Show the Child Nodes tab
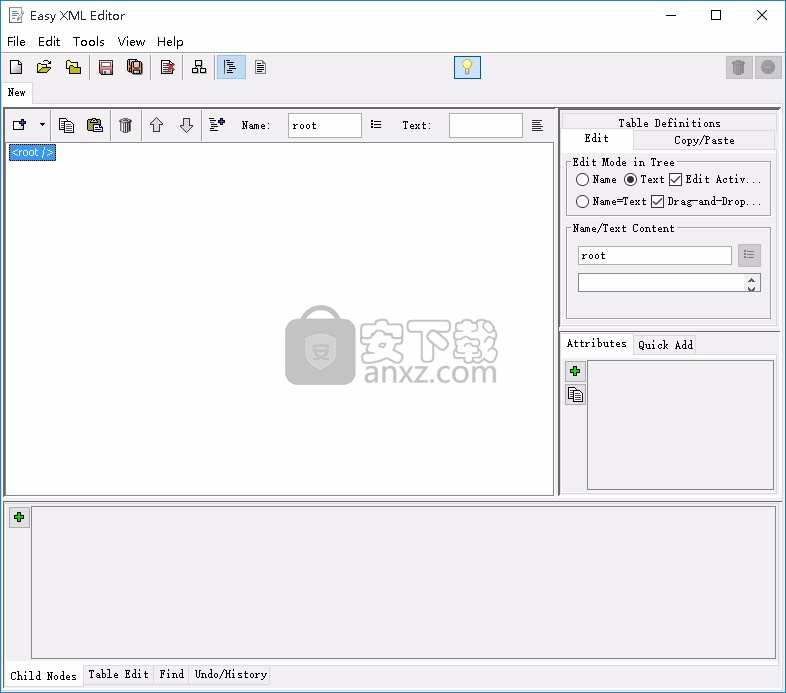 tap(43, 676)
